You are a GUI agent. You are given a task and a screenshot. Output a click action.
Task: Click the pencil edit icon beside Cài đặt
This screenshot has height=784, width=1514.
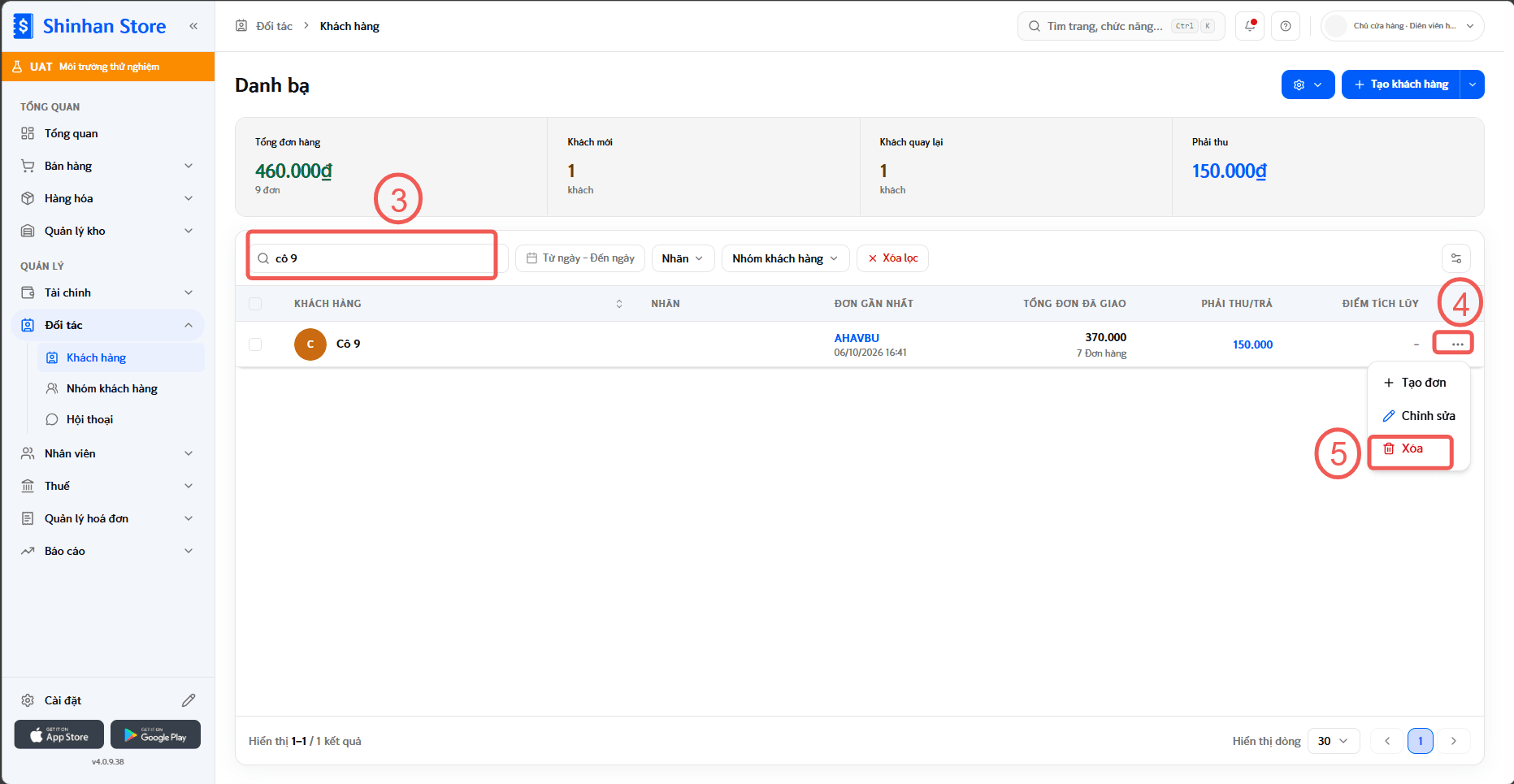(189, 700)
